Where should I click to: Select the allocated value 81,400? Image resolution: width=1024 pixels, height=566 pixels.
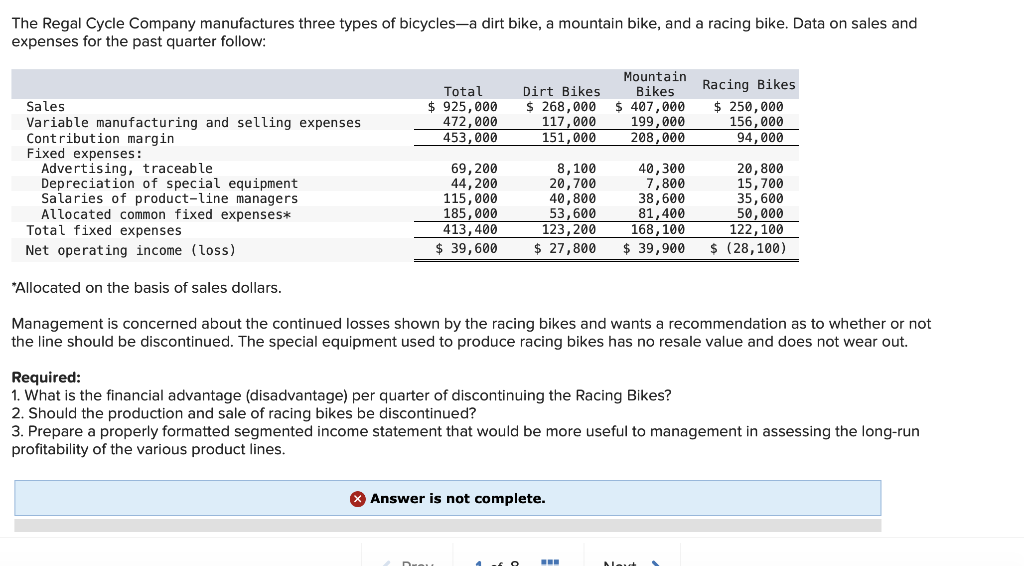coord(662,213)
